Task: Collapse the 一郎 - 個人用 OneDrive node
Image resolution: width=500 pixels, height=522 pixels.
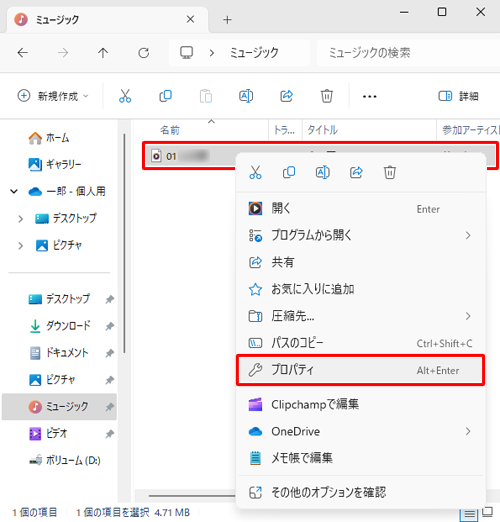Action: [14, 191]
